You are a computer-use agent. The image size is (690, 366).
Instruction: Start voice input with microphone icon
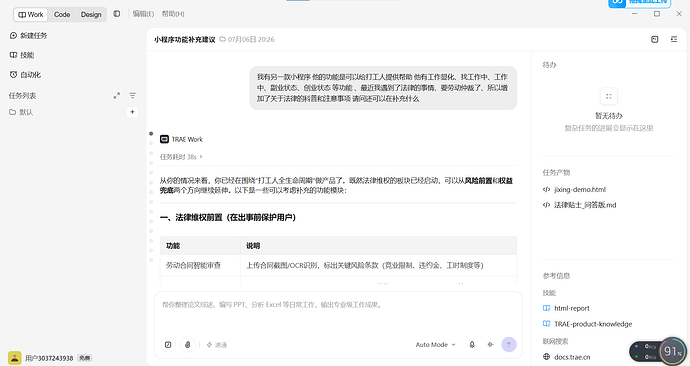pyautogui.click(x=472, y=345)
